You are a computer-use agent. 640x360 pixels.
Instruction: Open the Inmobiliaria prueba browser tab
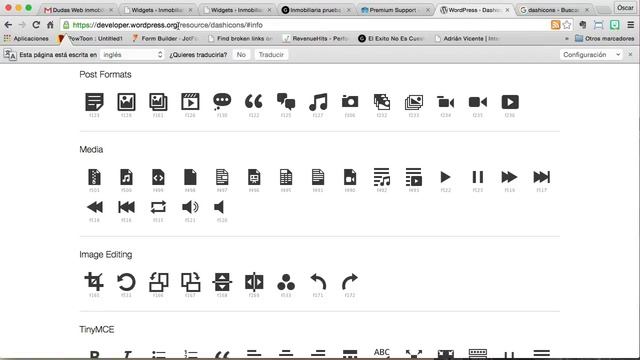(316, 10)
